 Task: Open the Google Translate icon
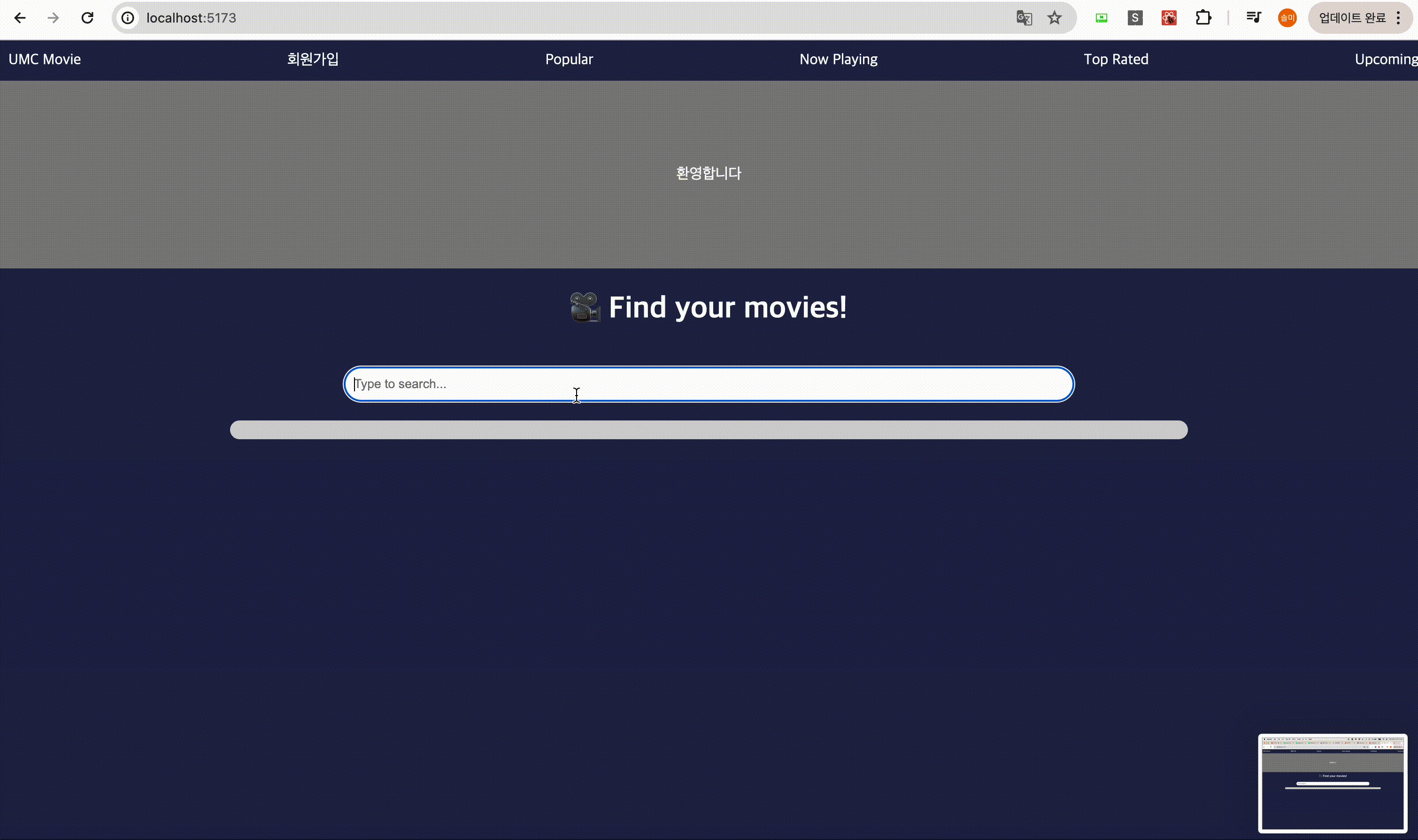click(x=1024, y=18)
